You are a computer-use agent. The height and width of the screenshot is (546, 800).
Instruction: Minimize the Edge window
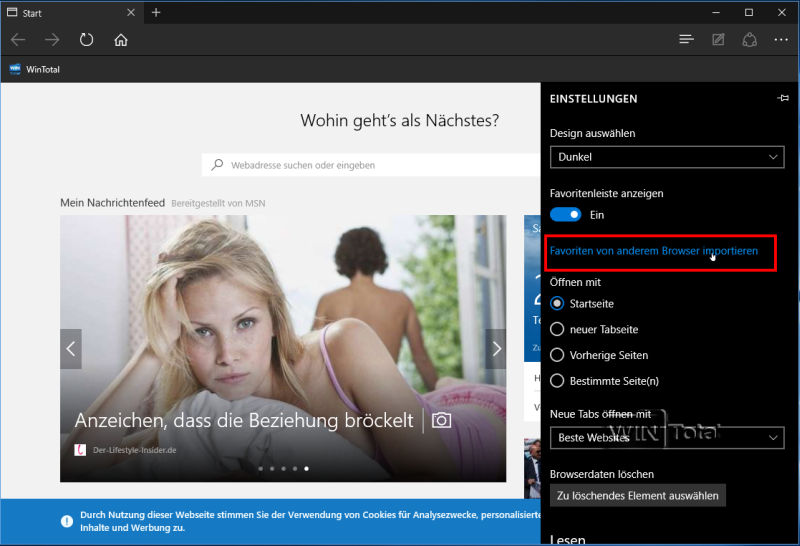click(x=716, y=12)
